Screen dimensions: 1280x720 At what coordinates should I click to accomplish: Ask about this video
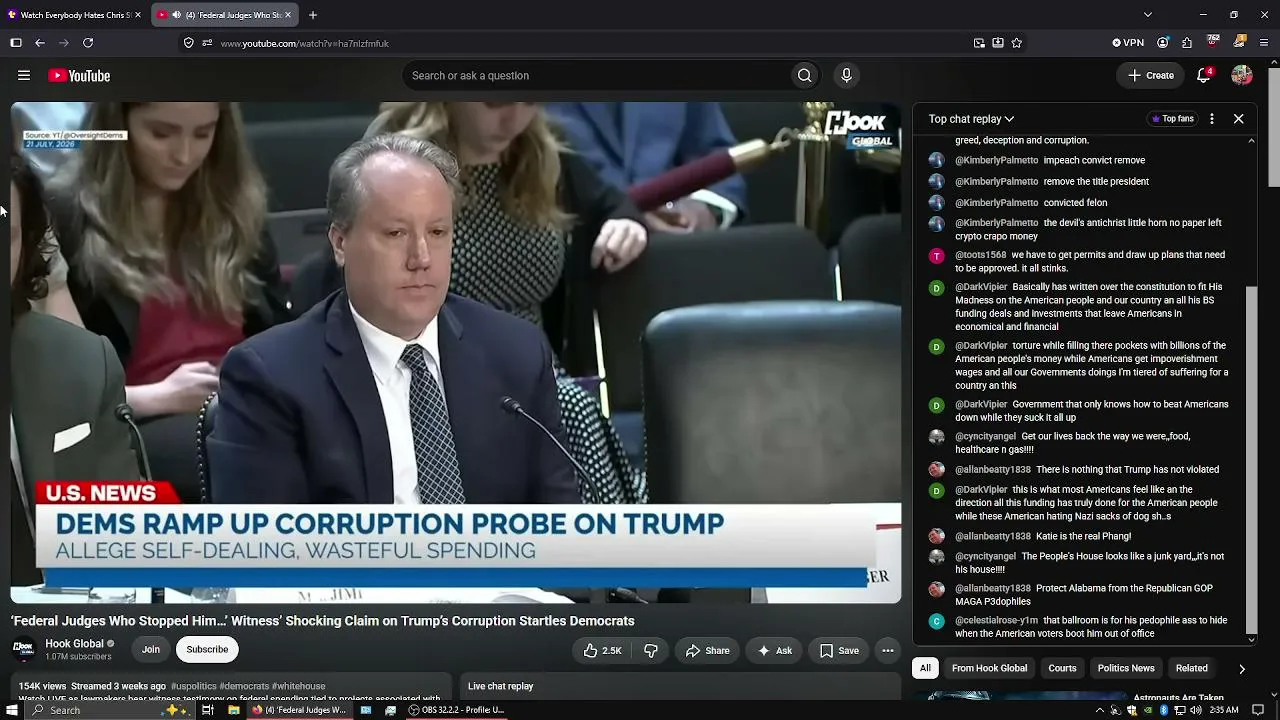tap(774, 650)
